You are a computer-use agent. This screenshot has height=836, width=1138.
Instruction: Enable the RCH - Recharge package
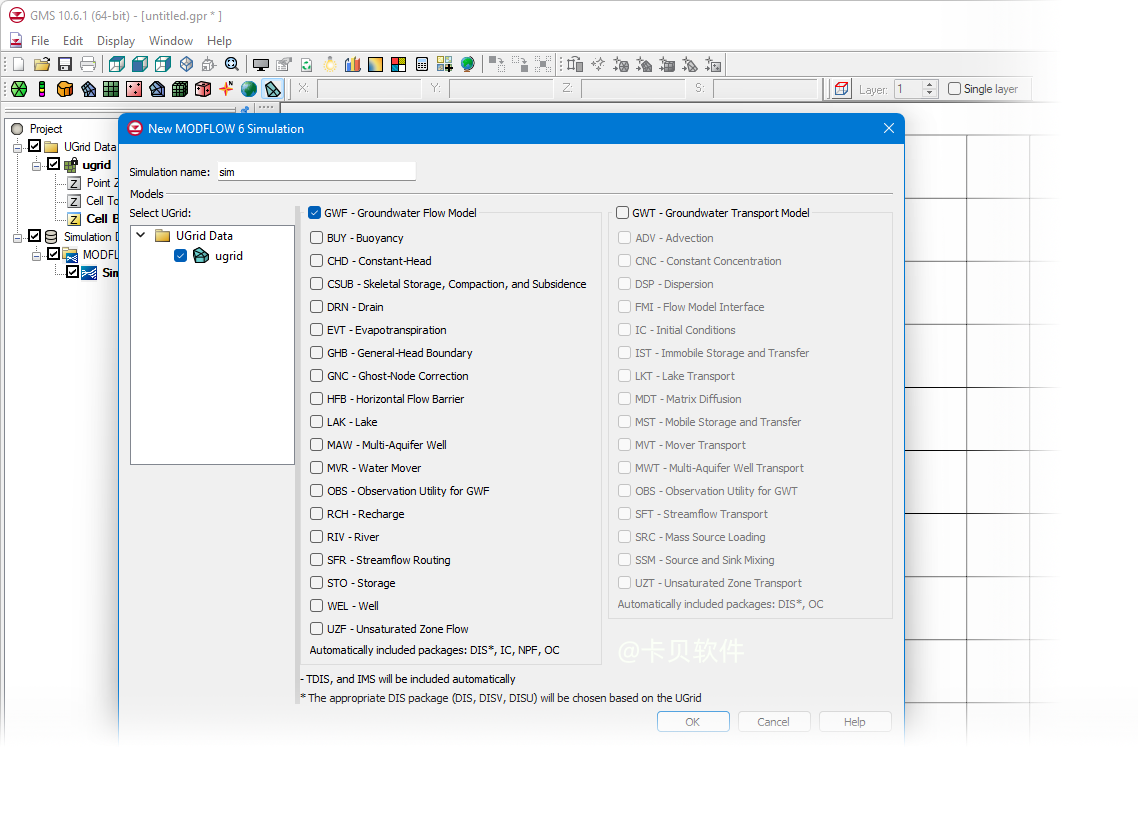coord(316,514)
